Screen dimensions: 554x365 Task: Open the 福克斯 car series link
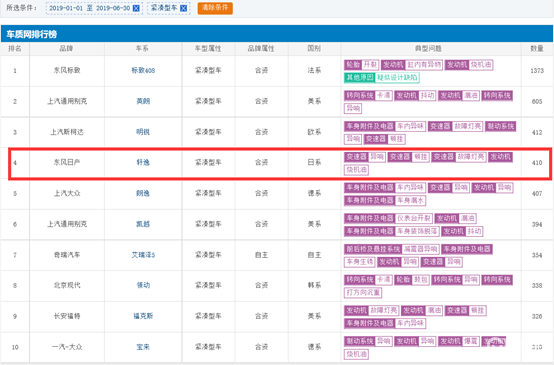tap(143, 316)
